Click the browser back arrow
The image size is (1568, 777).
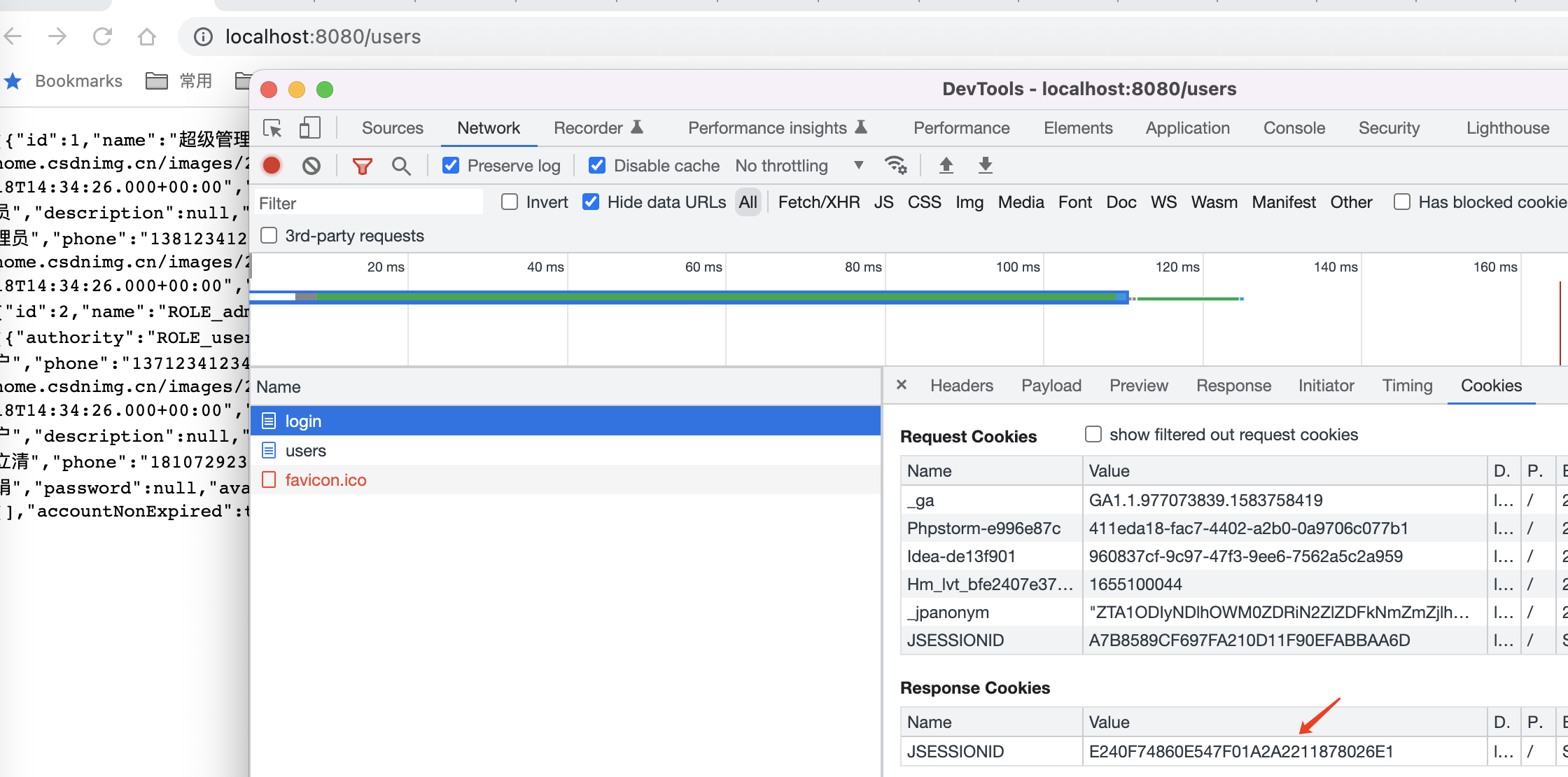(13, 36)
